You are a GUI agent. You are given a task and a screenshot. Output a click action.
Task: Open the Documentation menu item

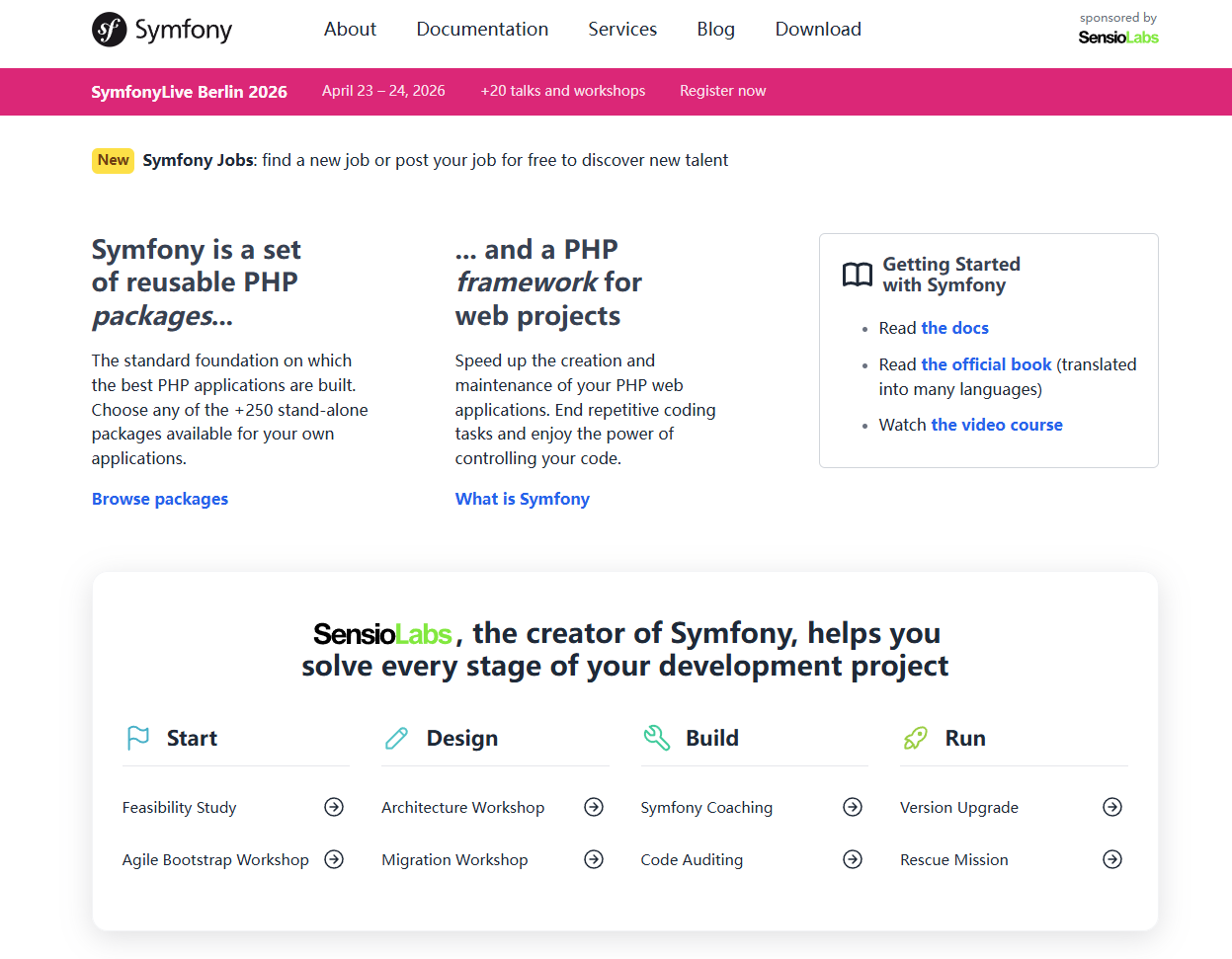(482, 30)
